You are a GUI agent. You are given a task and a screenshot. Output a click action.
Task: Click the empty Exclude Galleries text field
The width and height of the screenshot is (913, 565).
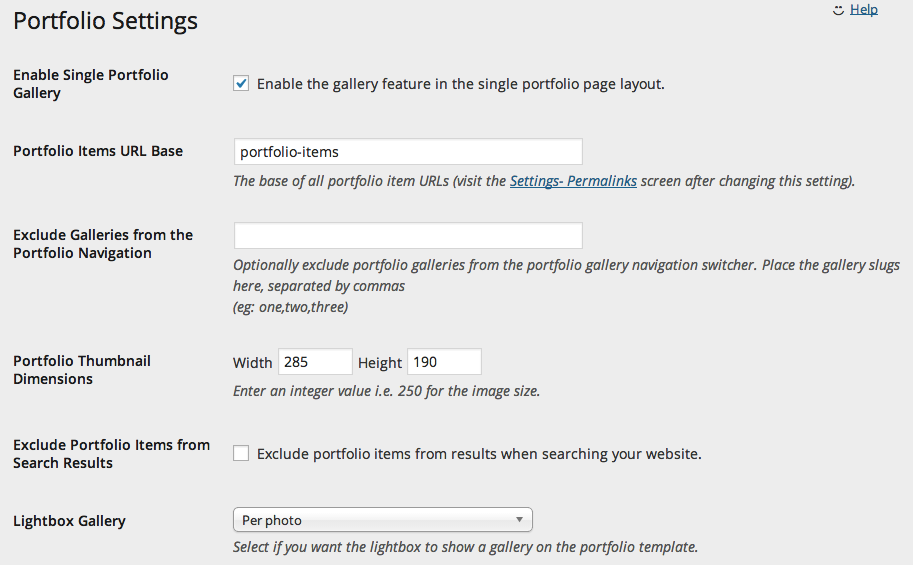click(408, 235)
